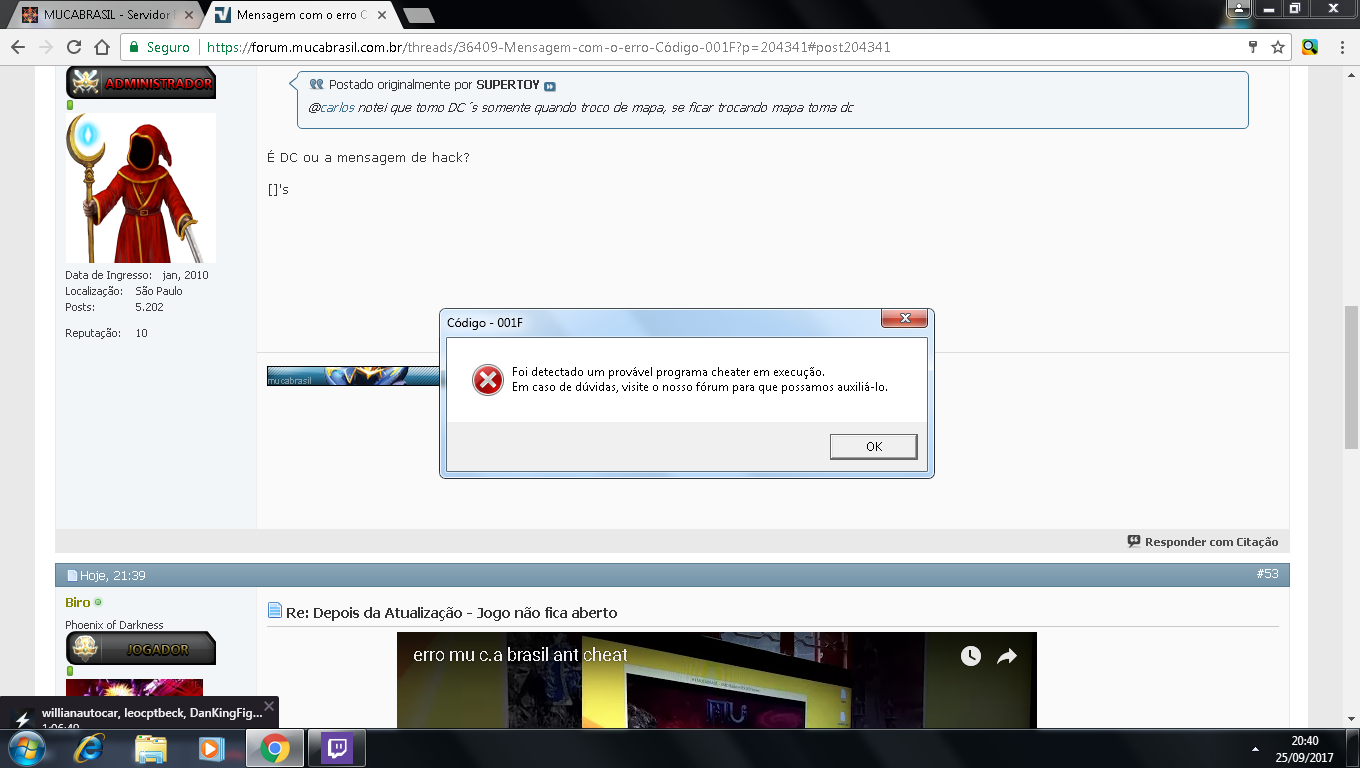Close the Mensagem com o erro tab
This screenshot has height=768, width=1360.
[382, 15]
